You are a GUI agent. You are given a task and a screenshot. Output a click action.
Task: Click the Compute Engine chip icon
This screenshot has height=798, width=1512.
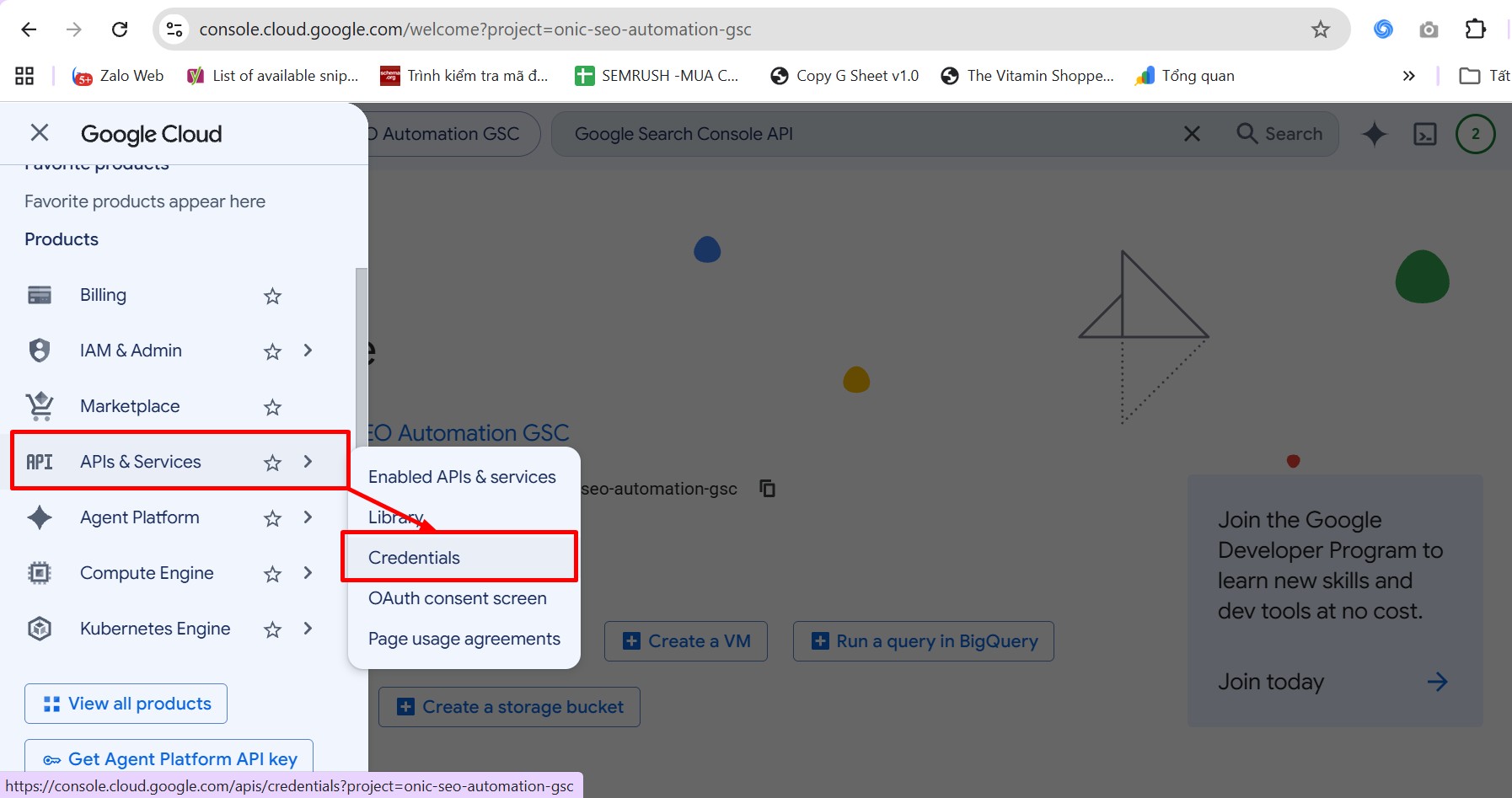pyautogui.click(x=40, y=573)
